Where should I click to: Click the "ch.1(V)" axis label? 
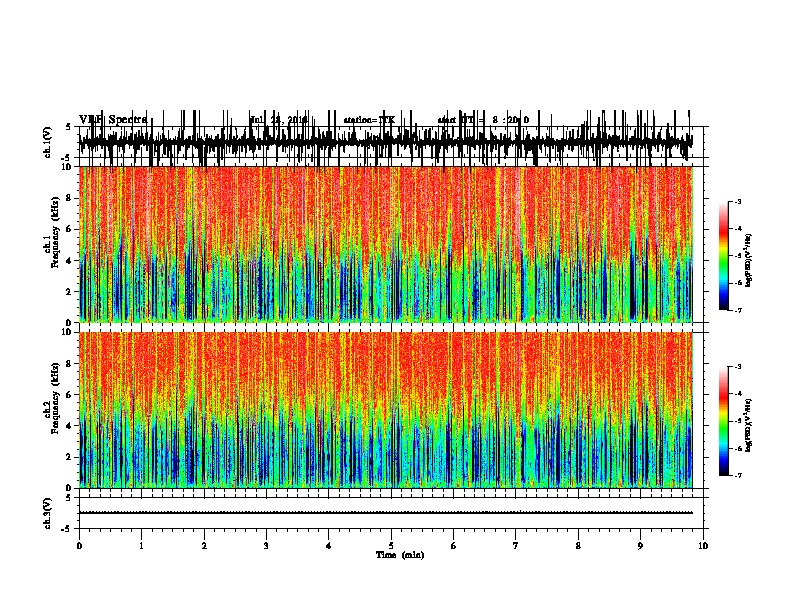coord(48,142)
